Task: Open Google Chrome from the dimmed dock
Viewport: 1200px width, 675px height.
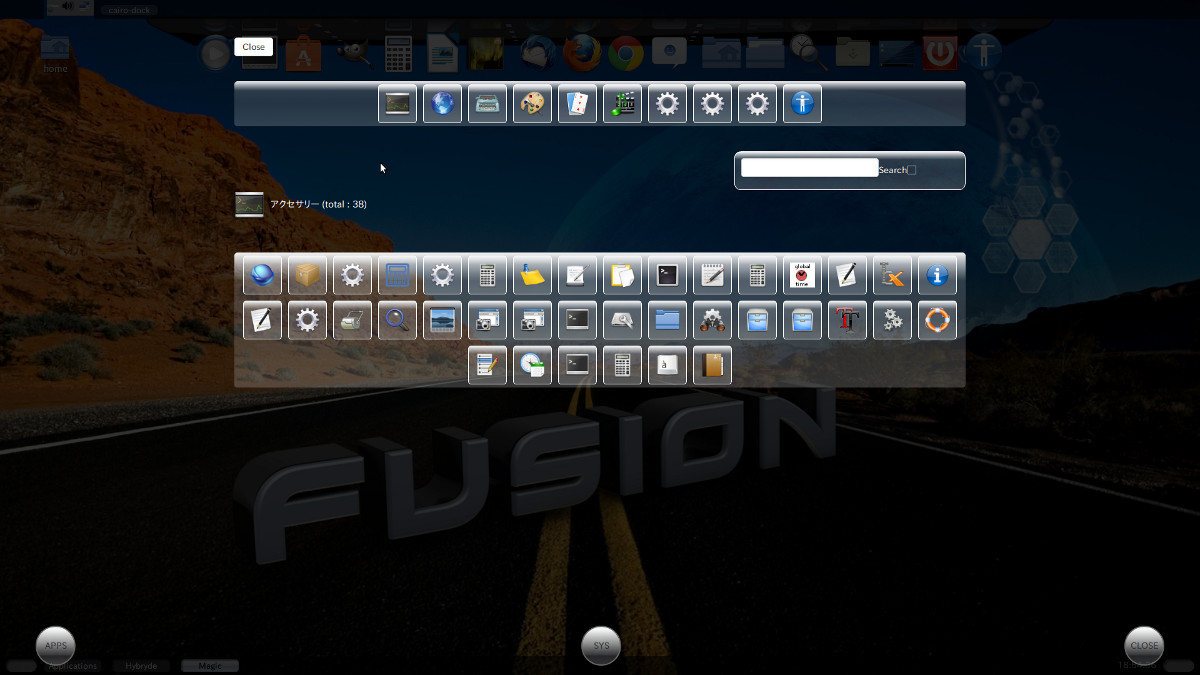Action: [626, 52]
